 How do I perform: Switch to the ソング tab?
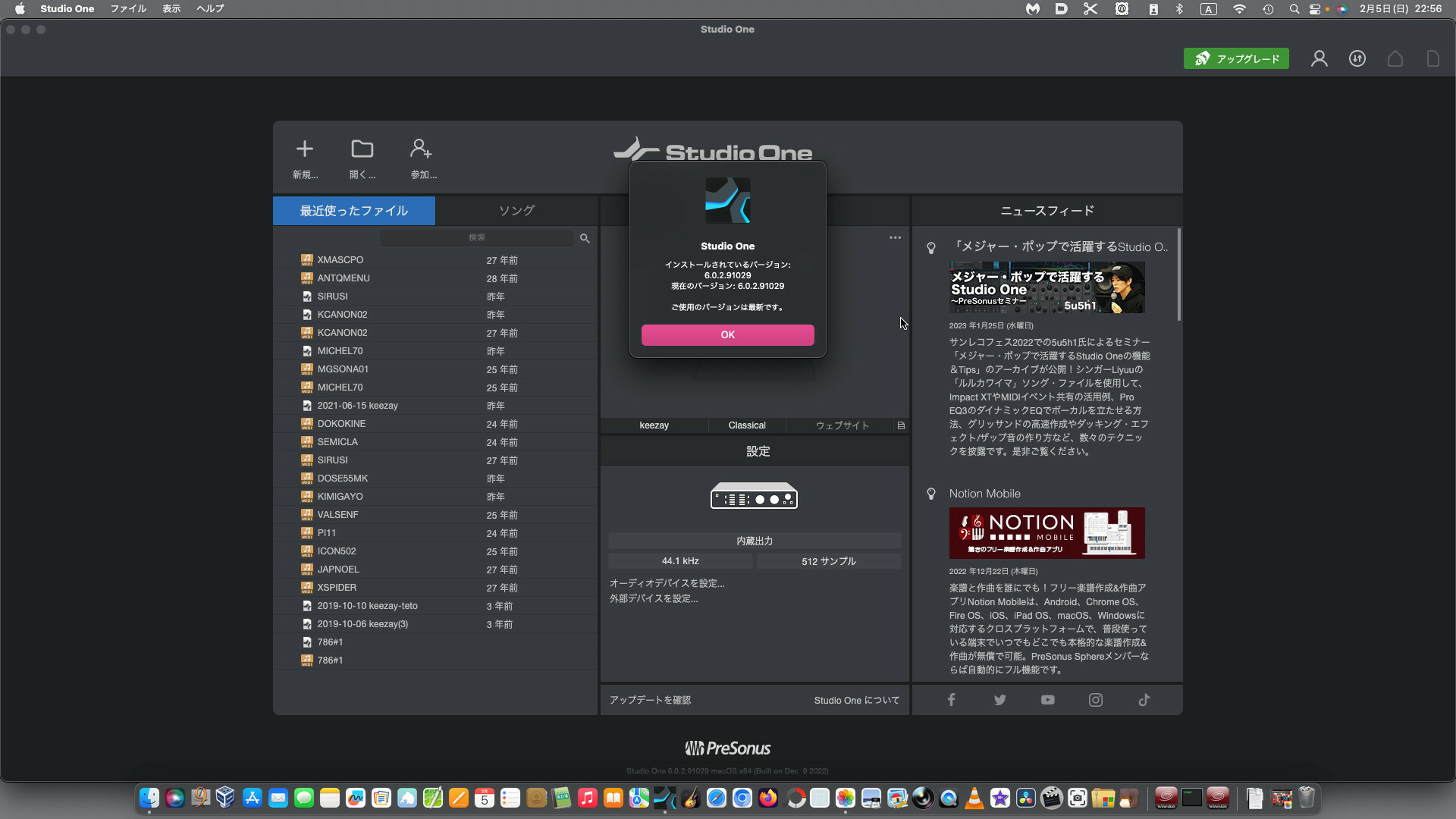pyautogui.click(x=516, y=211)
